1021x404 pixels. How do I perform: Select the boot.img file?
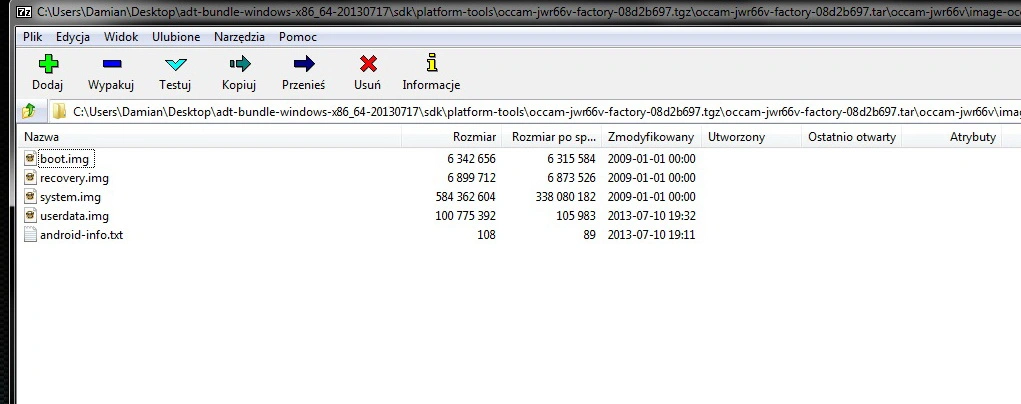pos(66,159)
